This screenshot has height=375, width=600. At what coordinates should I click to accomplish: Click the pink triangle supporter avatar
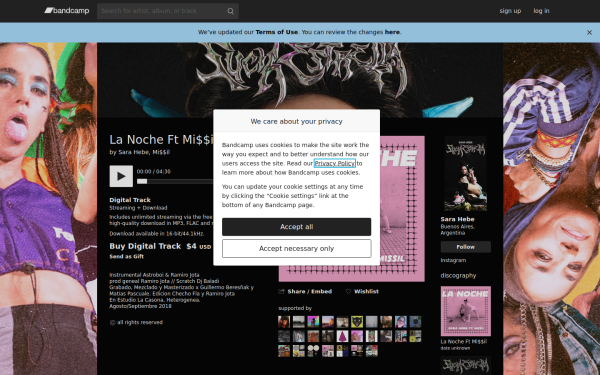[342, 336]
